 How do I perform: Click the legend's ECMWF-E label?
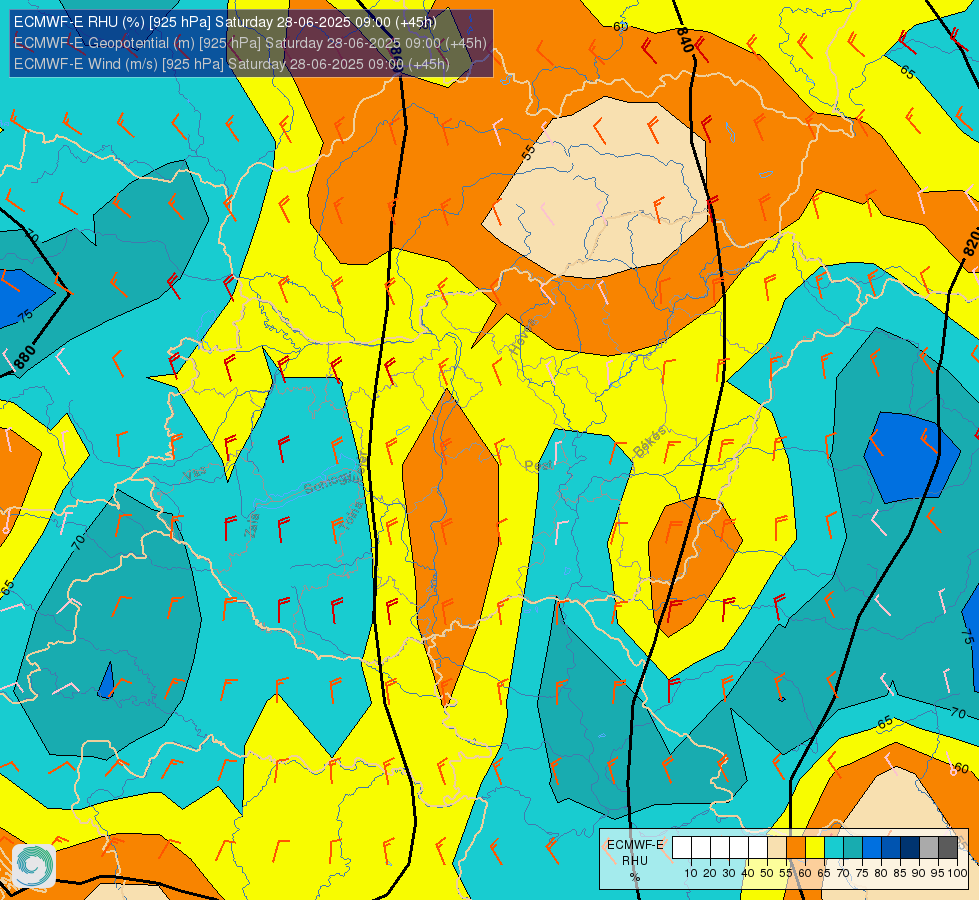tap(635, 845)
